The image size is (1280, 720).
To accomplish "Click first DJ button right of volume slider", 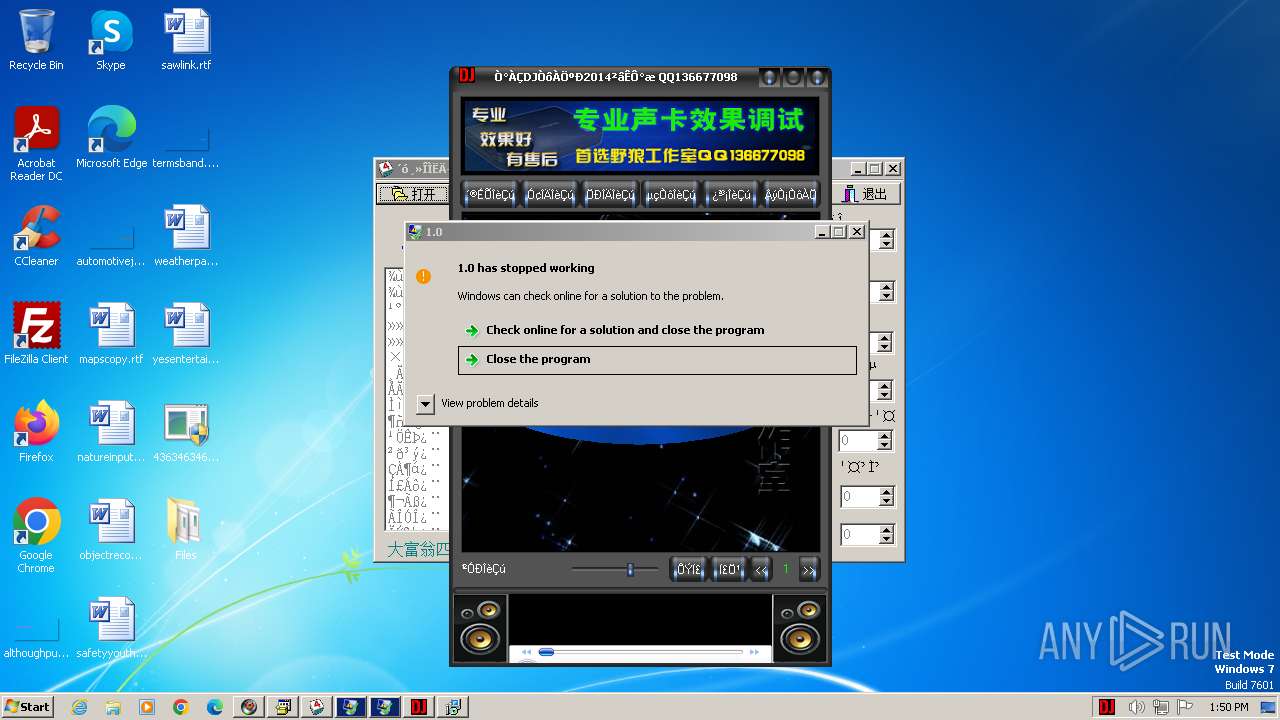I will (x=689, y=569).
